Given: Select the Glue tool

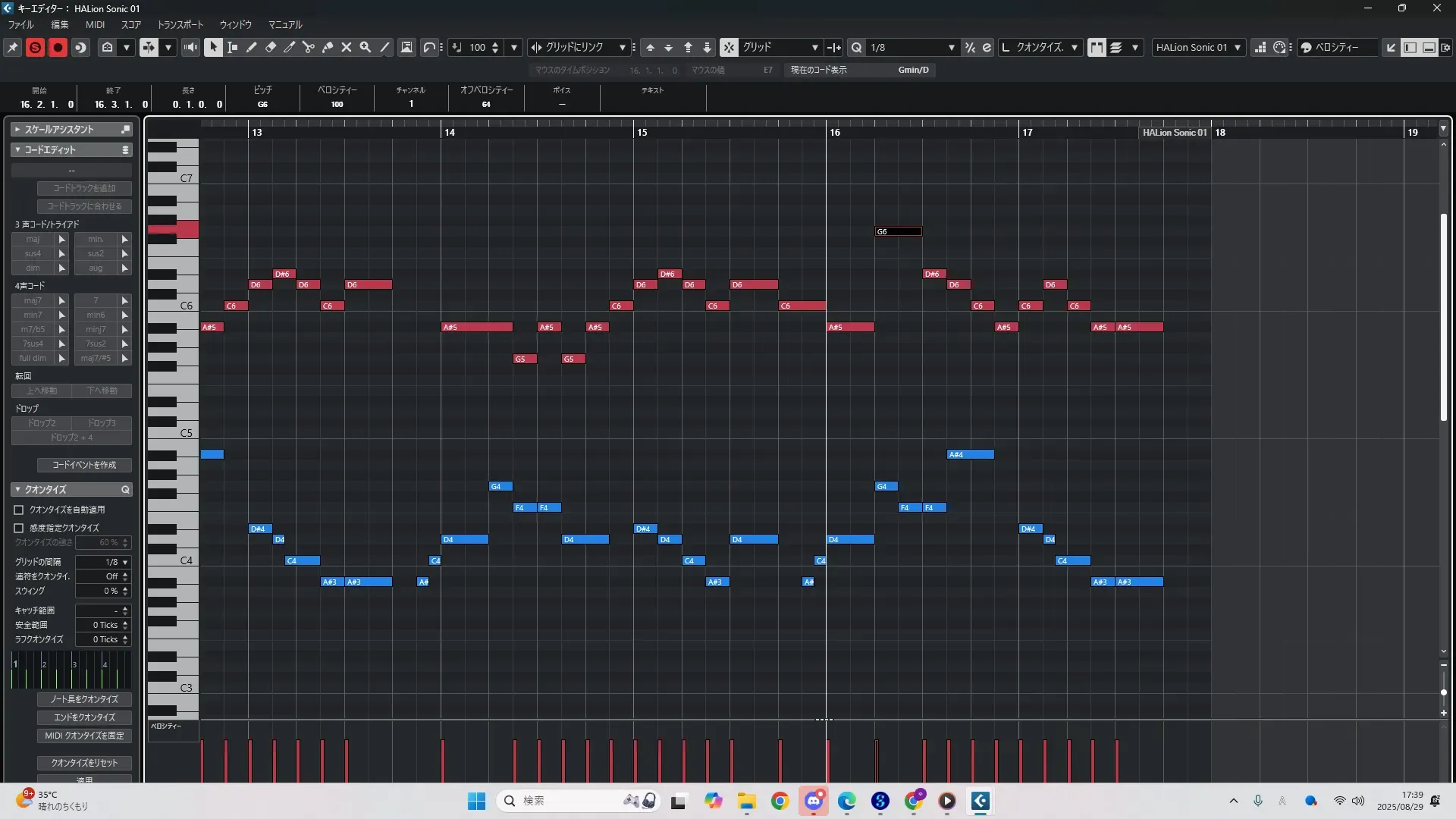Looking at the screenshot, I should point(327,47).
